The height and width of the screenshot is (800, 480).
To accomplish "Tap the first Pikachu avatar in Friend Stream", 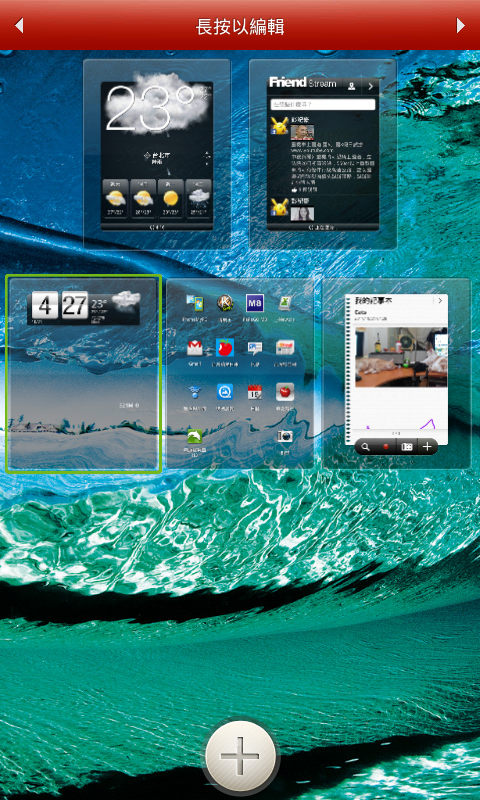I will click(x=279, y=126).
